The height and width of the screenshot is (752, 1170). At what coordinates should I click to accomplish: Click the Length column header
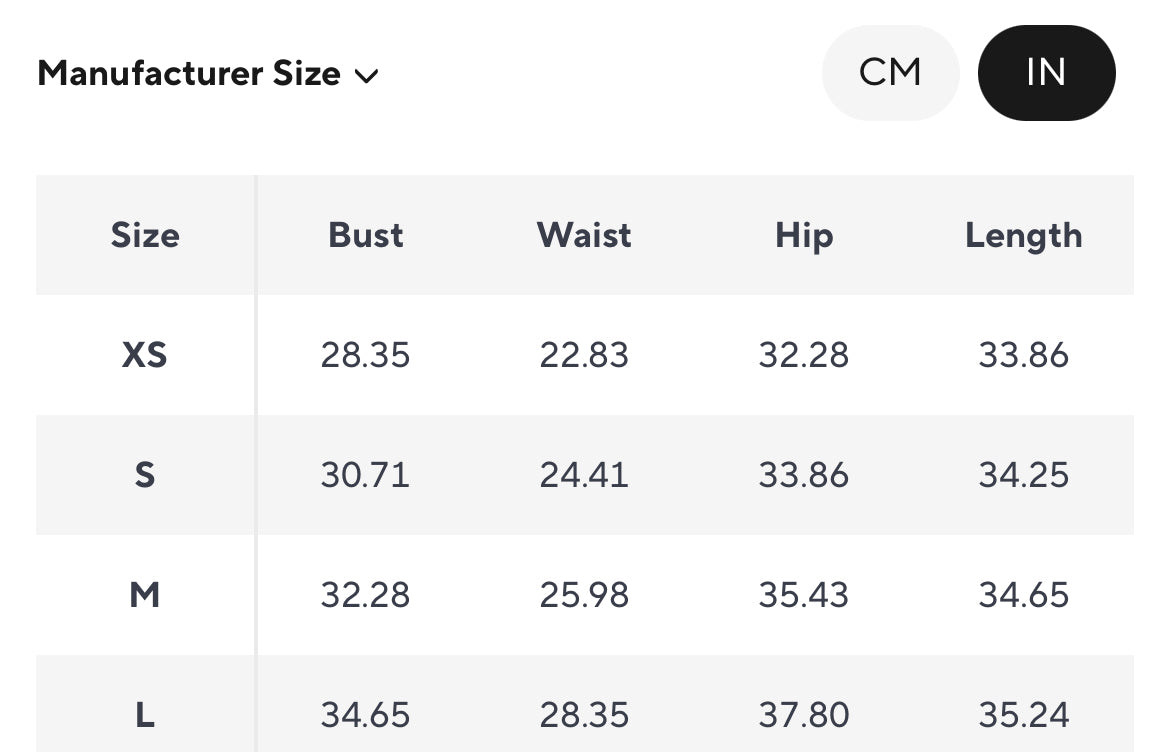(x=1023, y=235)
